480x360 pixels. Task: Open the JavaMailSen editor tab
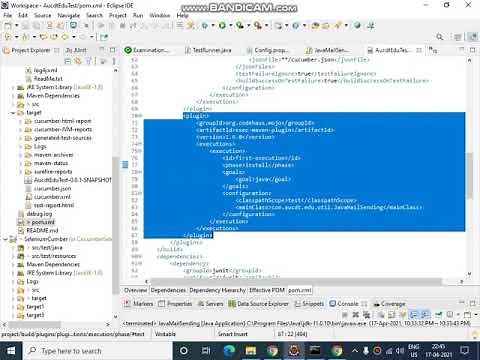(328, 50)
